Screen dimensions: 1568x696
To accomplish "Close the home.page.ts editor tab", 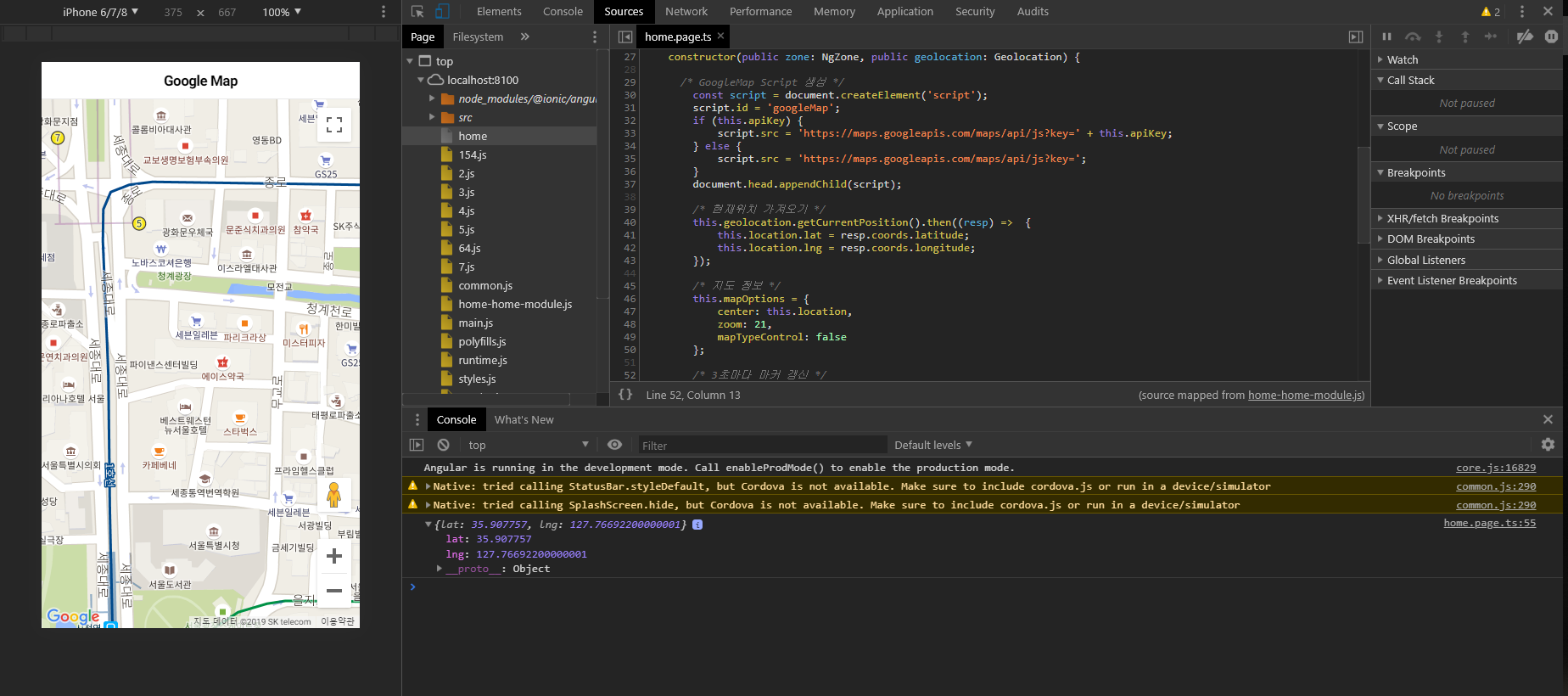I will tap(720, 36).
